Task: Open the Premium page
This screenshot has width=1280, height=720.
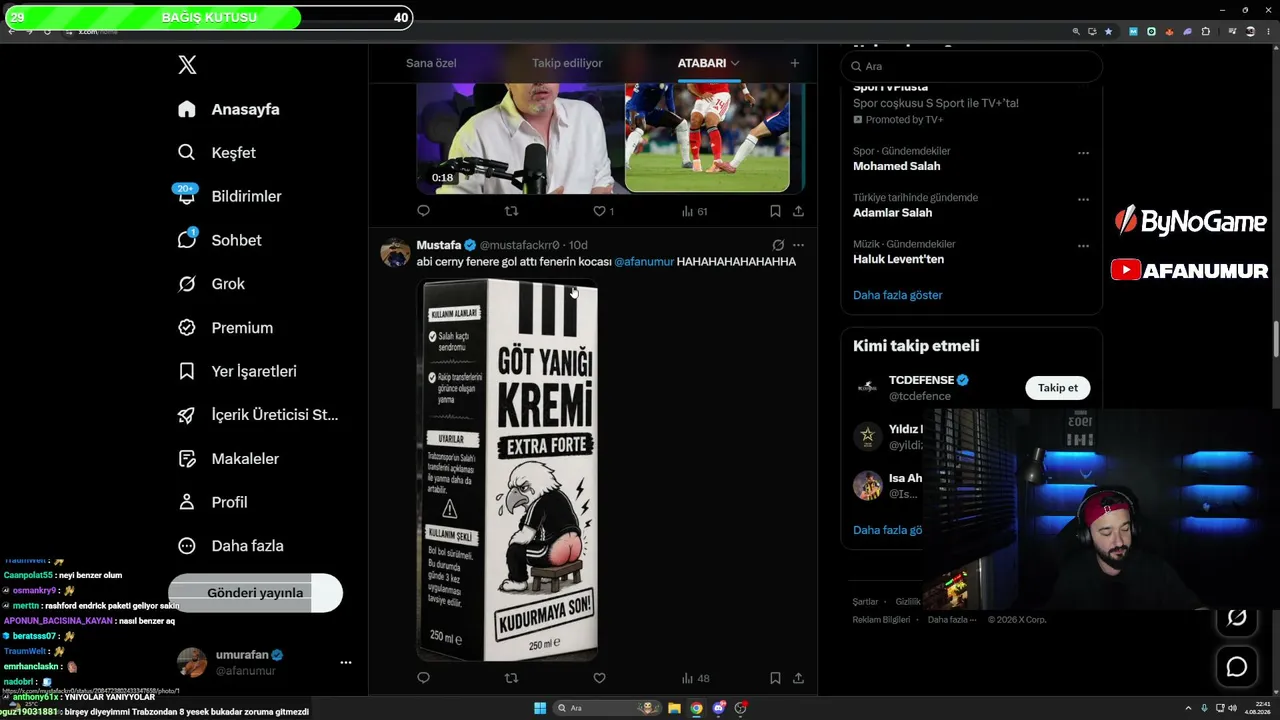Action: (224, 328)
